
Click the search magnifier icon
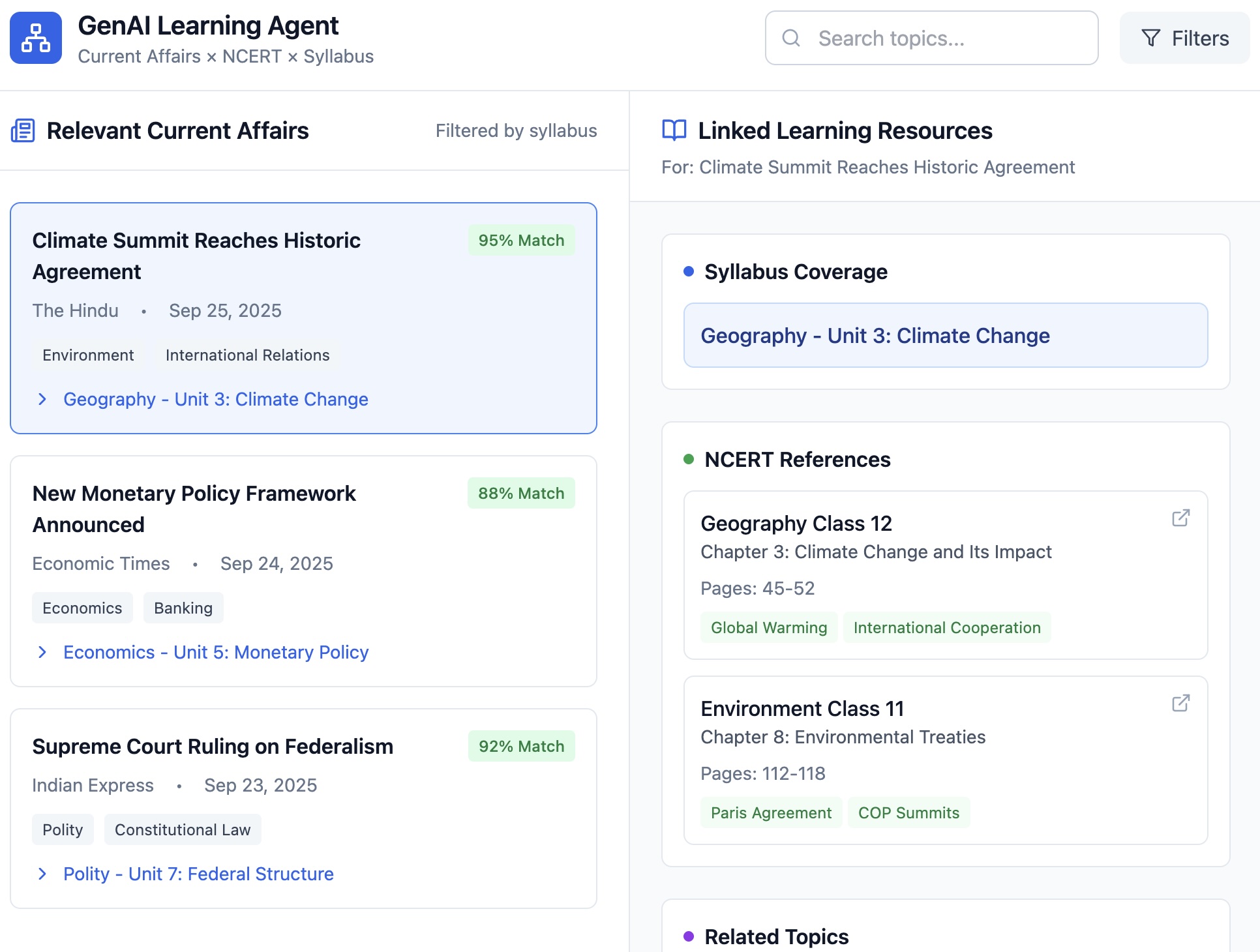coord(790,38)
